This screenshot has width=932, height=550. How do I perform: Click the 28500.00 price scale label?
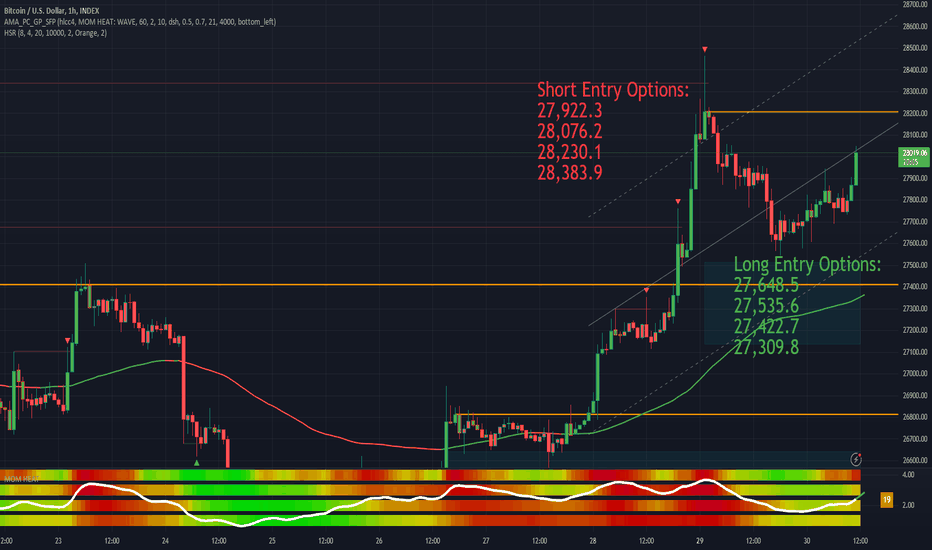point(915,48)
